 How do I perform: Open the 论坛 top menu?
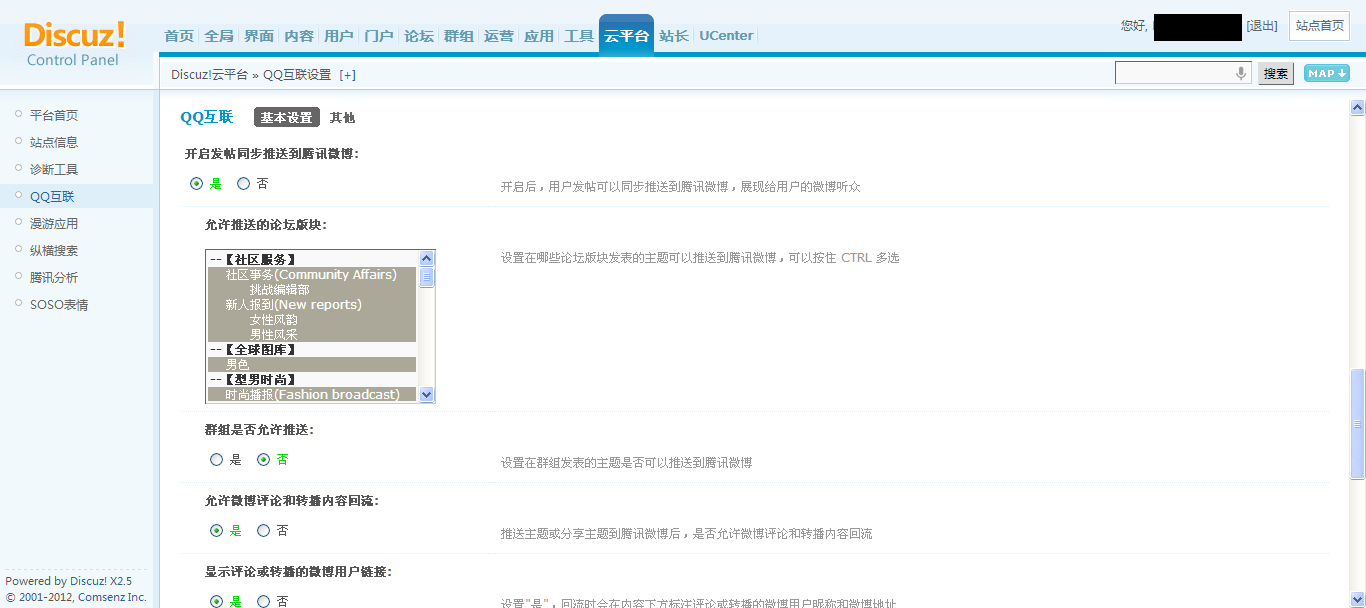pos(419,36)
